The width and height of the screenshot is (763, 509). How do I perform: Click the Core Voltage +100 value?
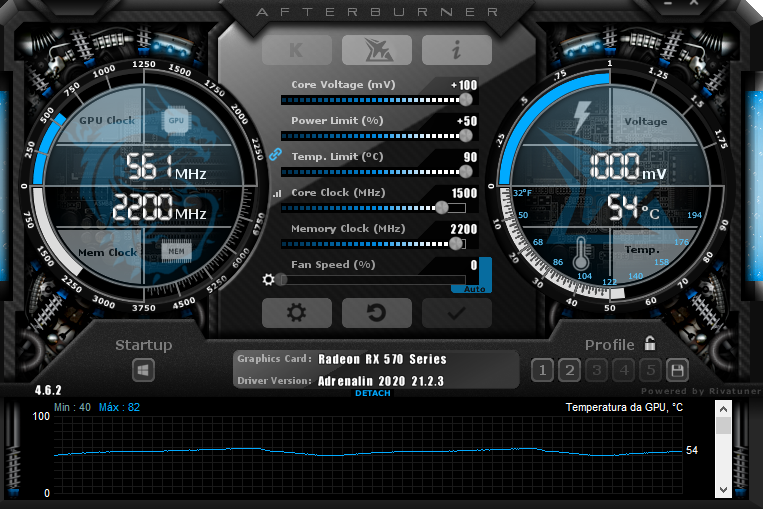point(464,85)
